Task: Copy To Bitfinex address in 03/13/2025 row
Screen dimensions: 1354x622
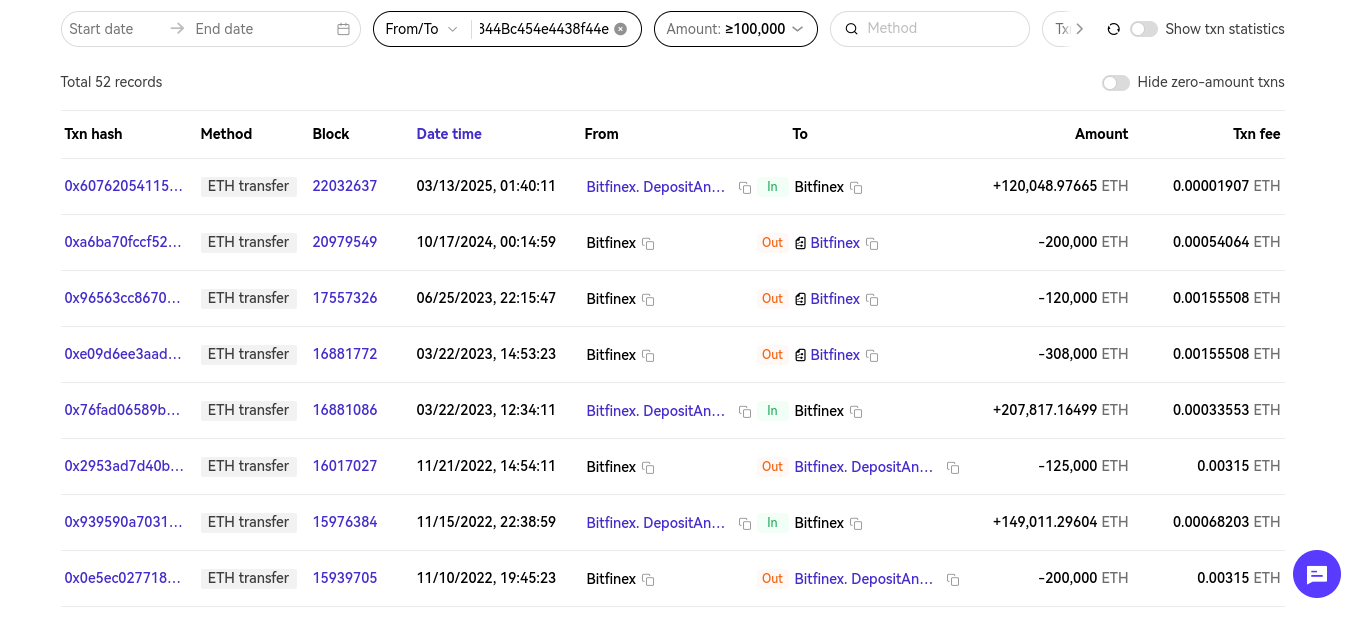Action: pyautogui.click(x=856, y=188)
